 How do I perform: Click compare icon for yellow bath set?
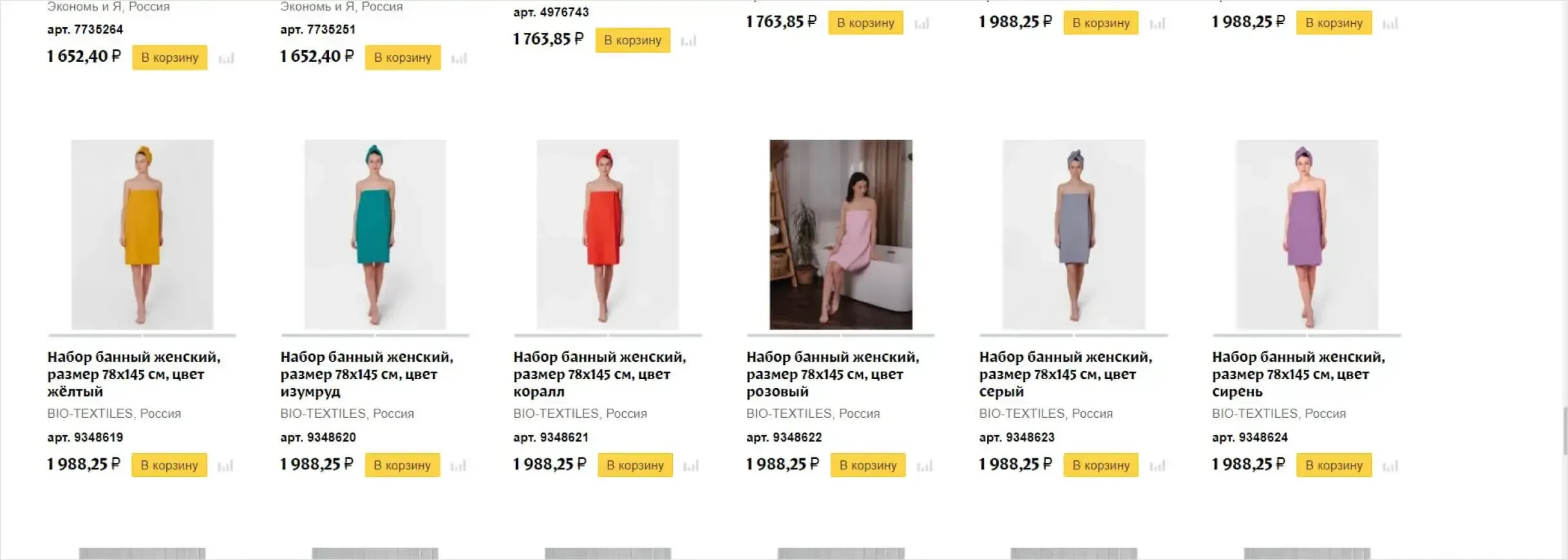point(225,466)
